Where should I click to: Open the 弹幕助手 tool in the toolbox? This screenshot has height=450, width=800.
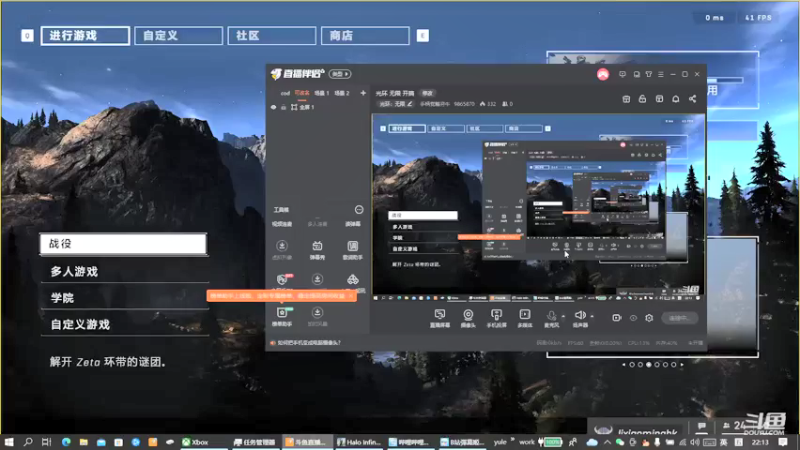click(x=282, y=316)
